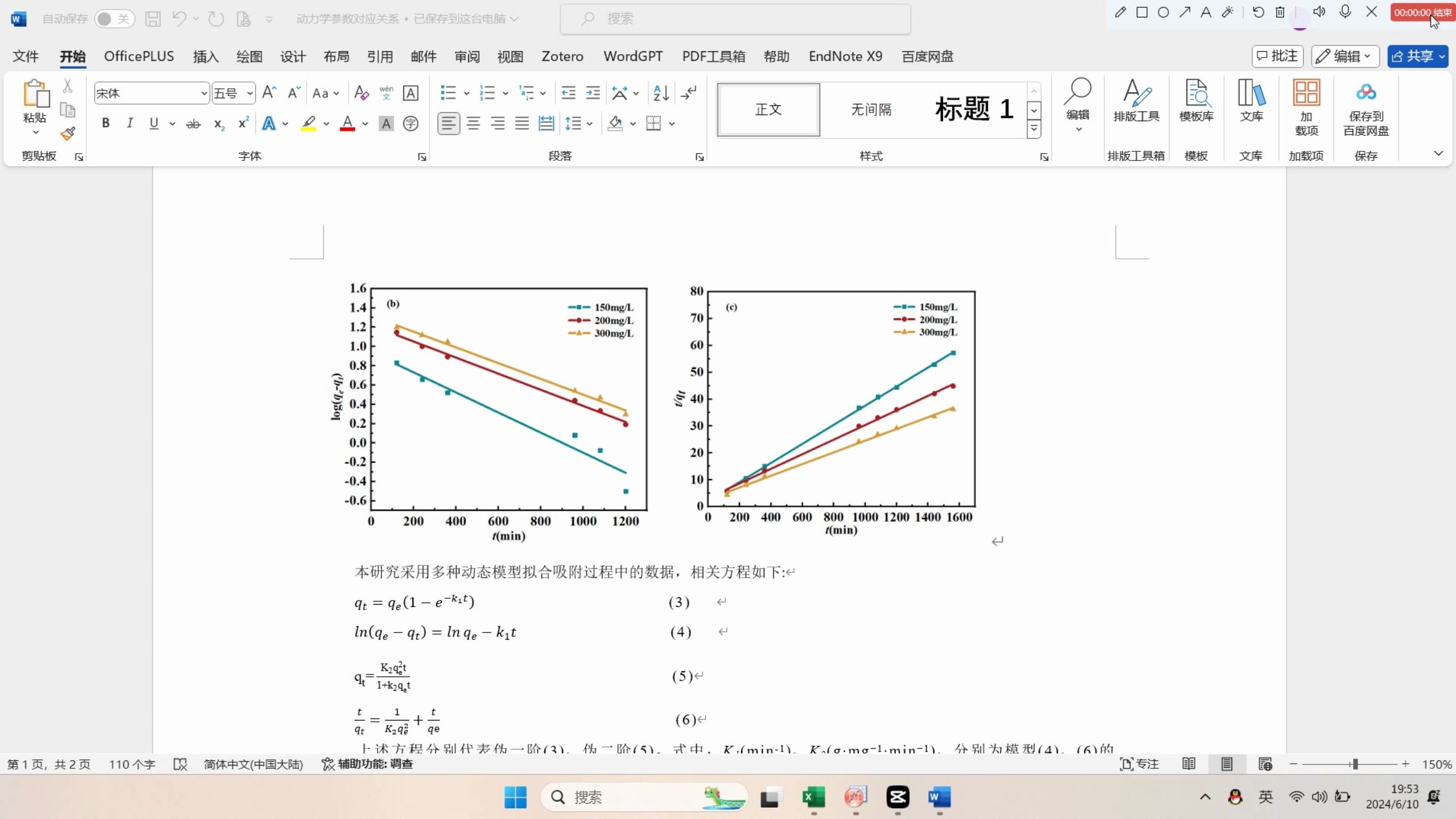Apply superscript formatting
The width and height of the screenshot is (1456, 819).
(x=243, y=123)
